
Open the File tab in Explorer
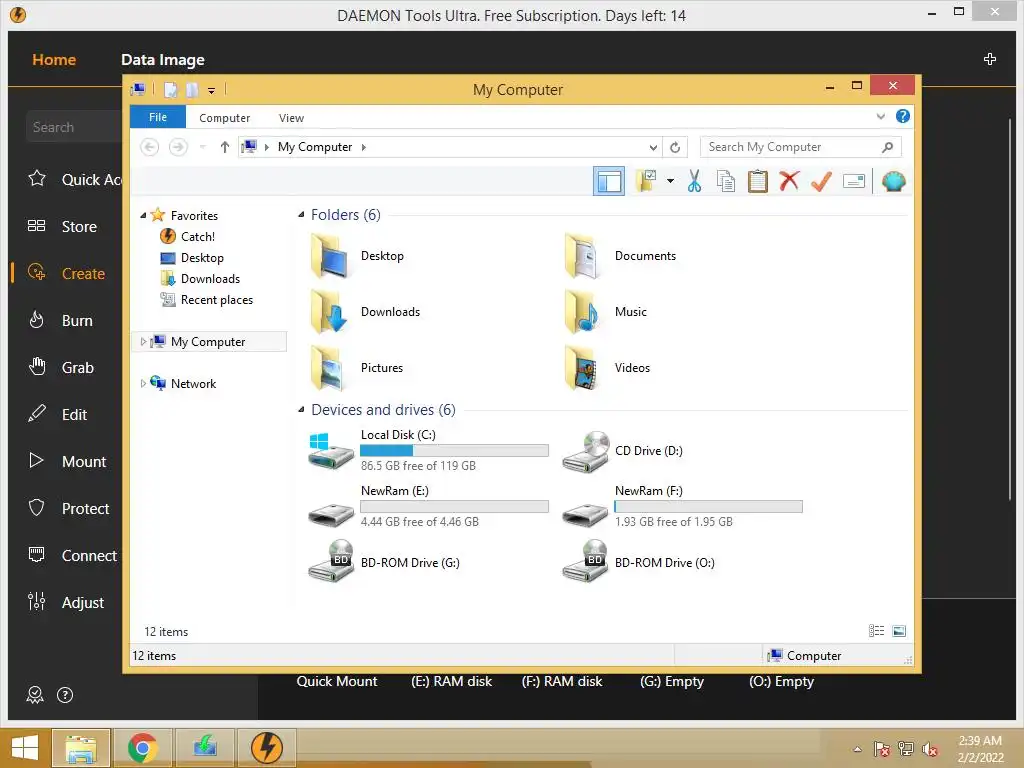pos(158,117)
